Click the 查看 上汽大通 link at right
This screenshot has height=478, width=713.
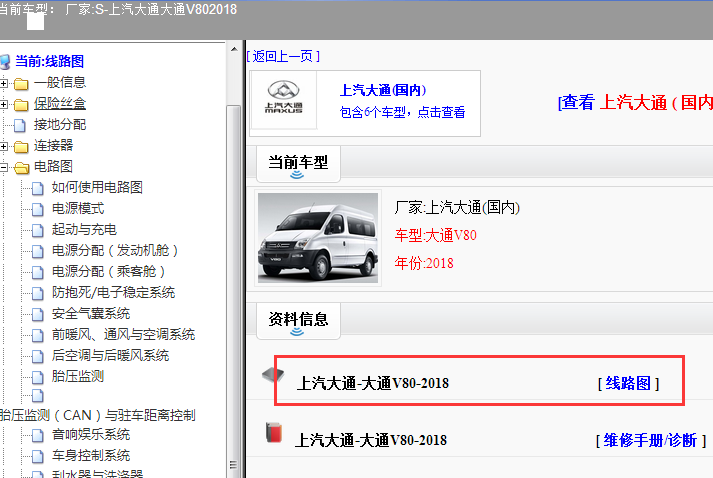(x=635, y=102)
